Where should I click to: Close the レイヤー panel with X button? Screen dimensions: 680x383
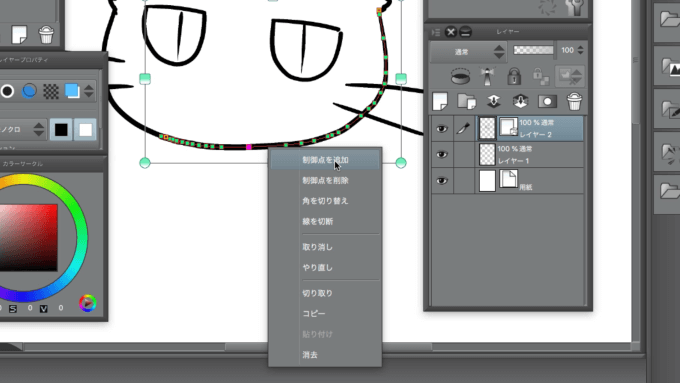[x=451, y=32]
